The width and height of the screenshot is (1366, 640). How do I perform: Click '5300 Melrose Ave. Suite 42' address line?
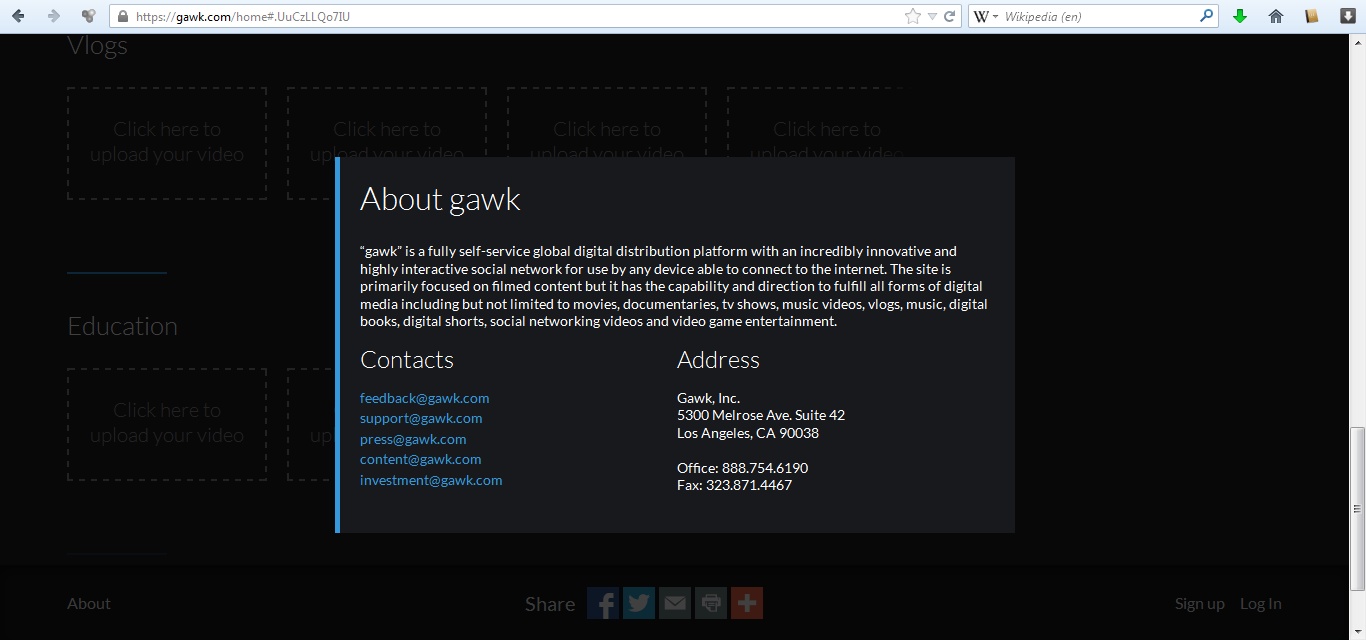coord(761,415)
